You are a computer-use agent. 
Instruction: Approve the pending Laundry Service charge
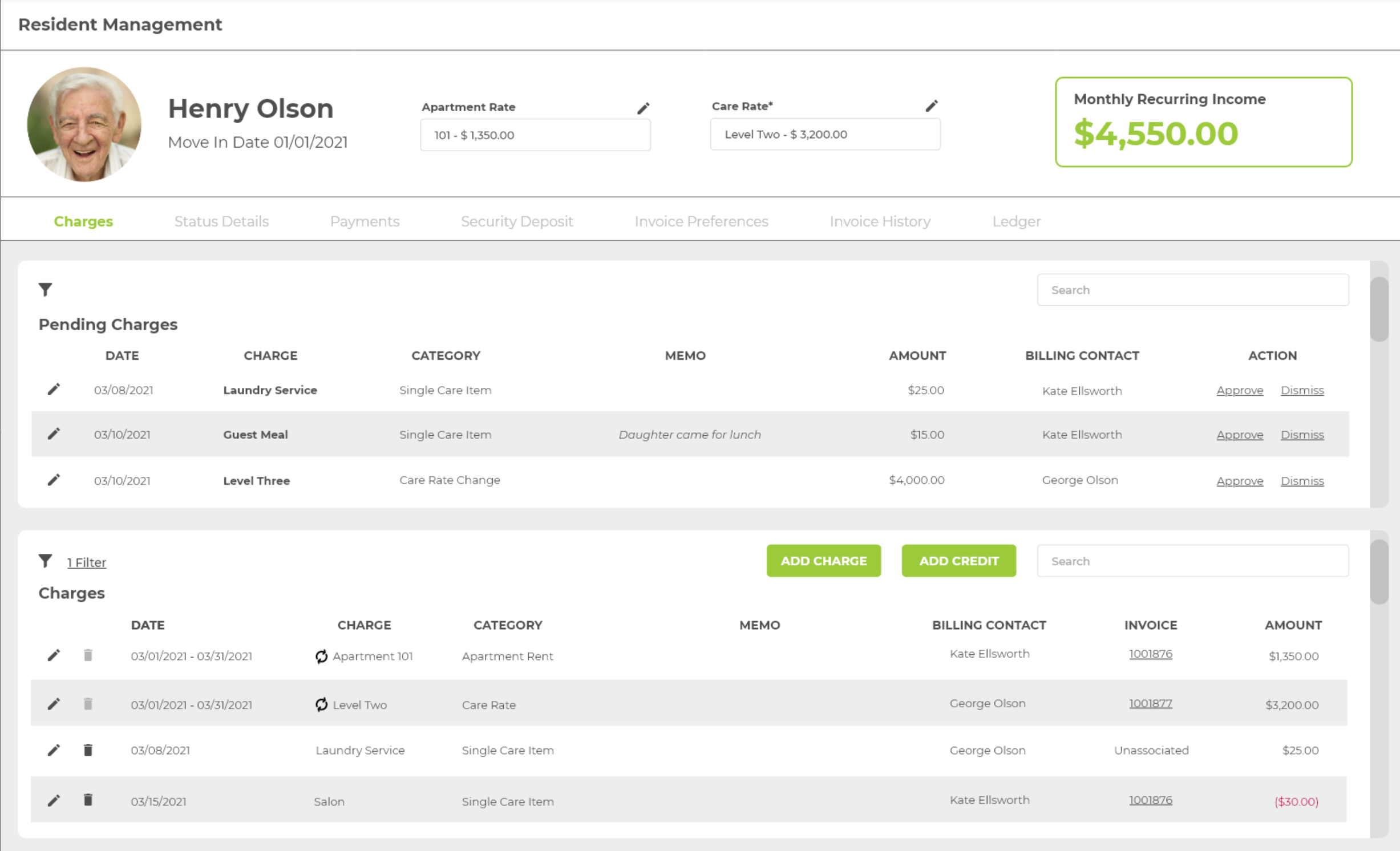(x=1240, y=391)
